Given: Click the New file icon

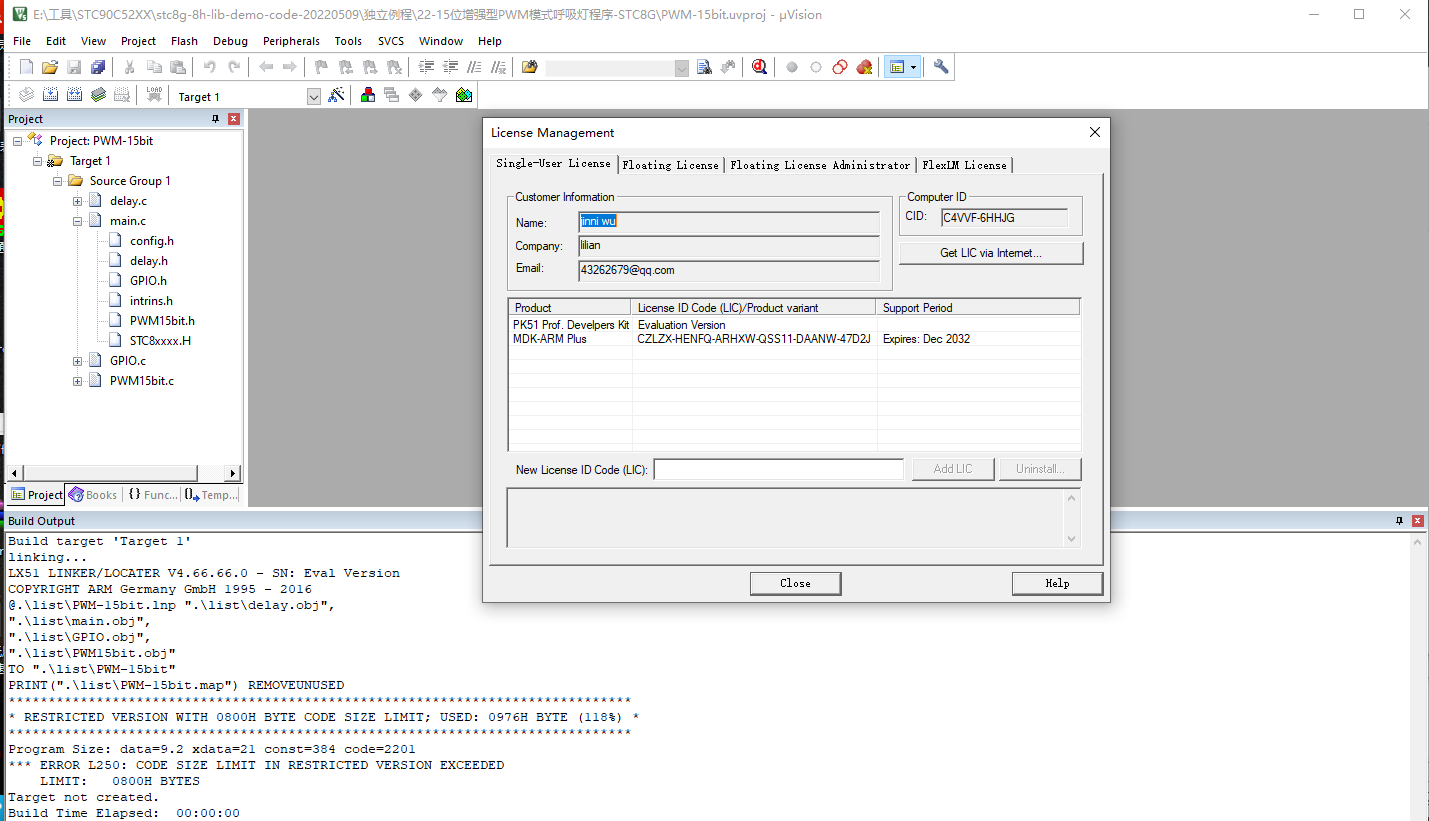Looking at the screenshot, I should [27, 67].
